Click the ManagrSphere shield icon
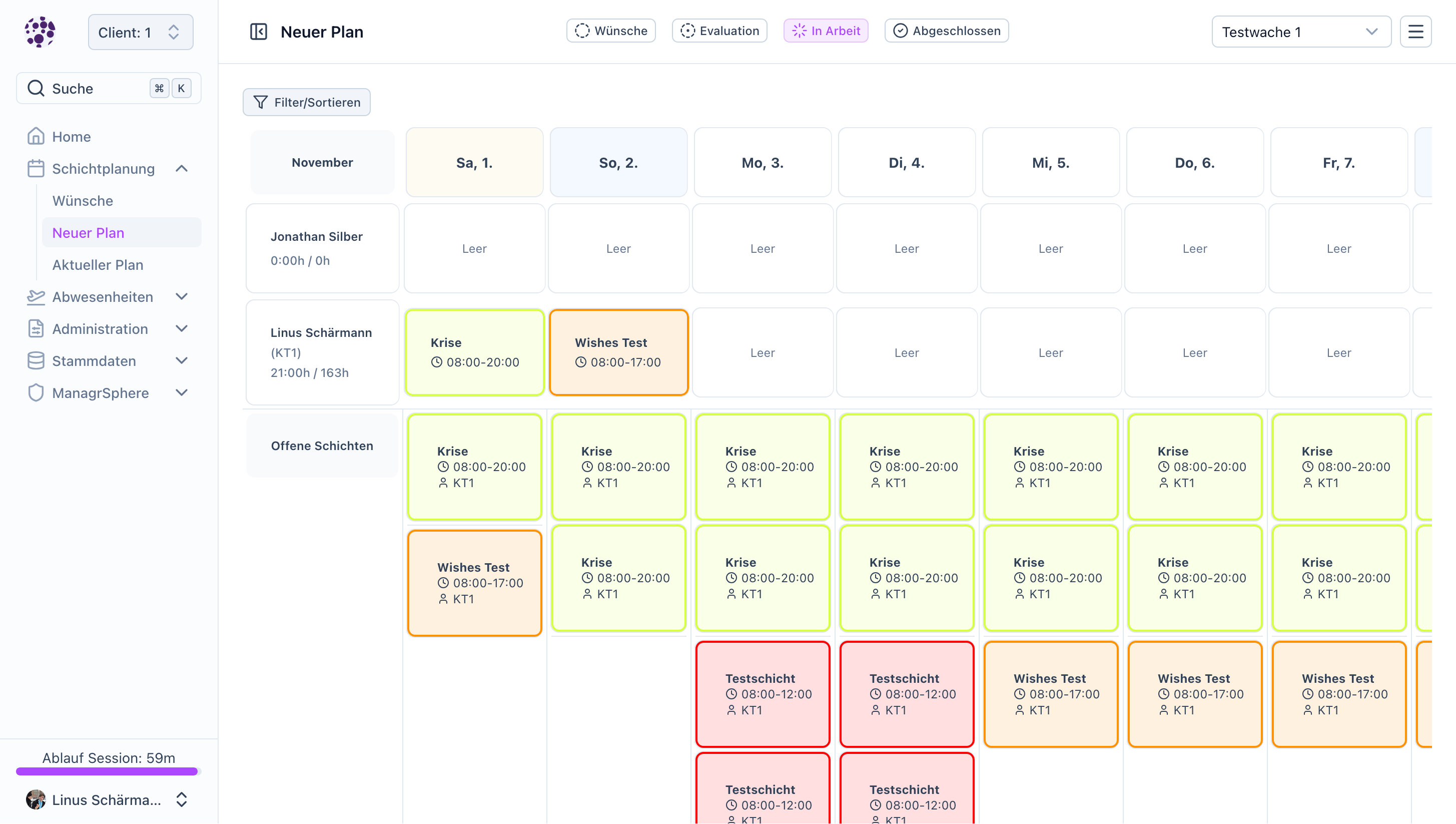1456x824 pixels. pos(36,393)
